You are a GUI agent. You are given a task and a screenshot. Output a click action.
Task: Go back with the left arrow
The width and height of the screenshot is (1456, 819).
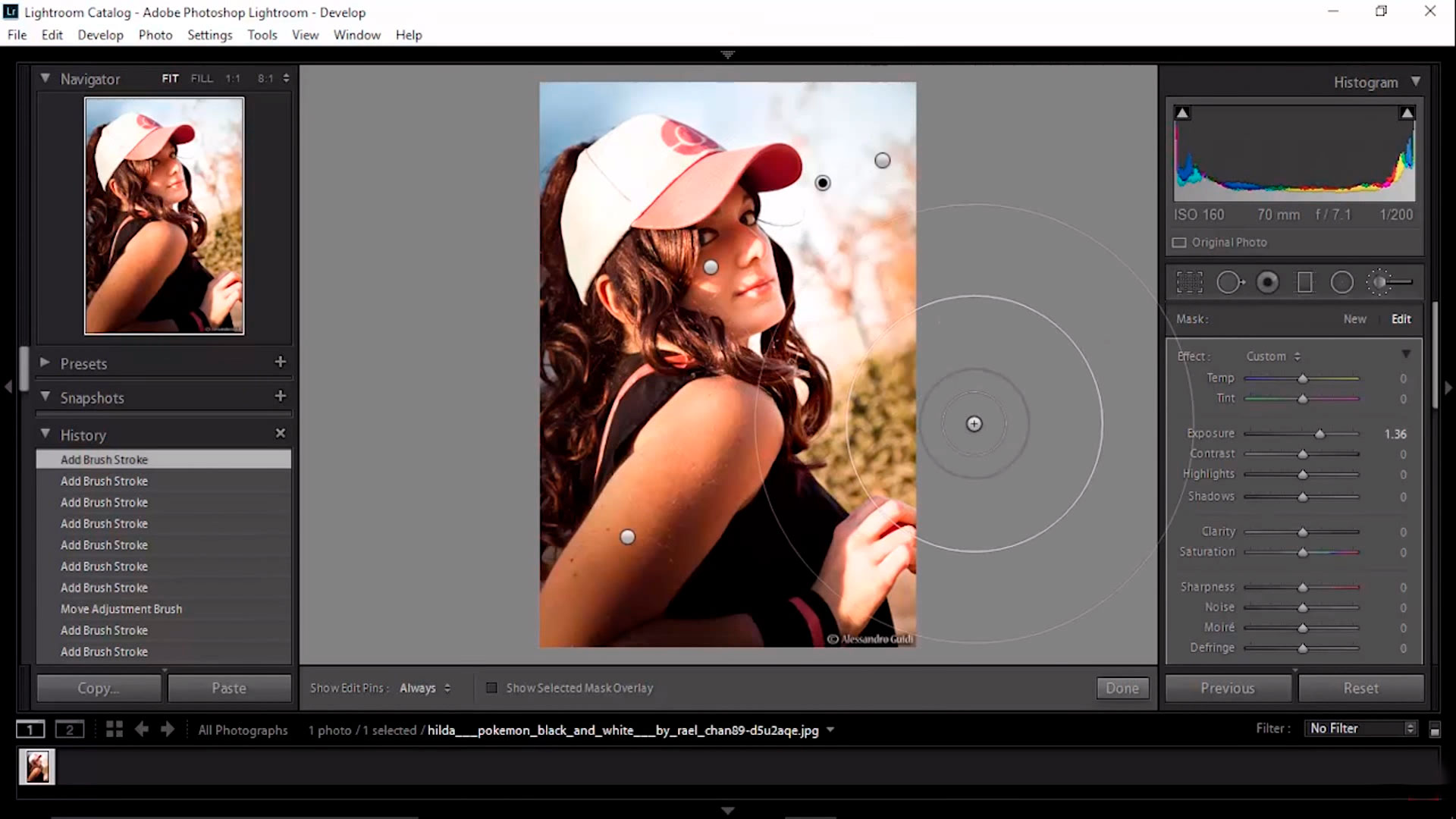point(141,730)
